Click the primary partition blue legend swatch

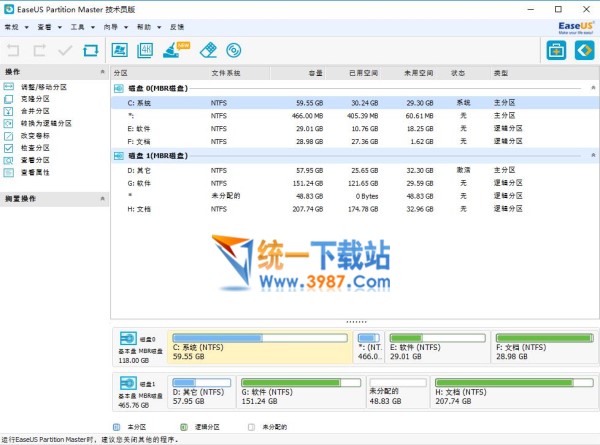point(117,427)
